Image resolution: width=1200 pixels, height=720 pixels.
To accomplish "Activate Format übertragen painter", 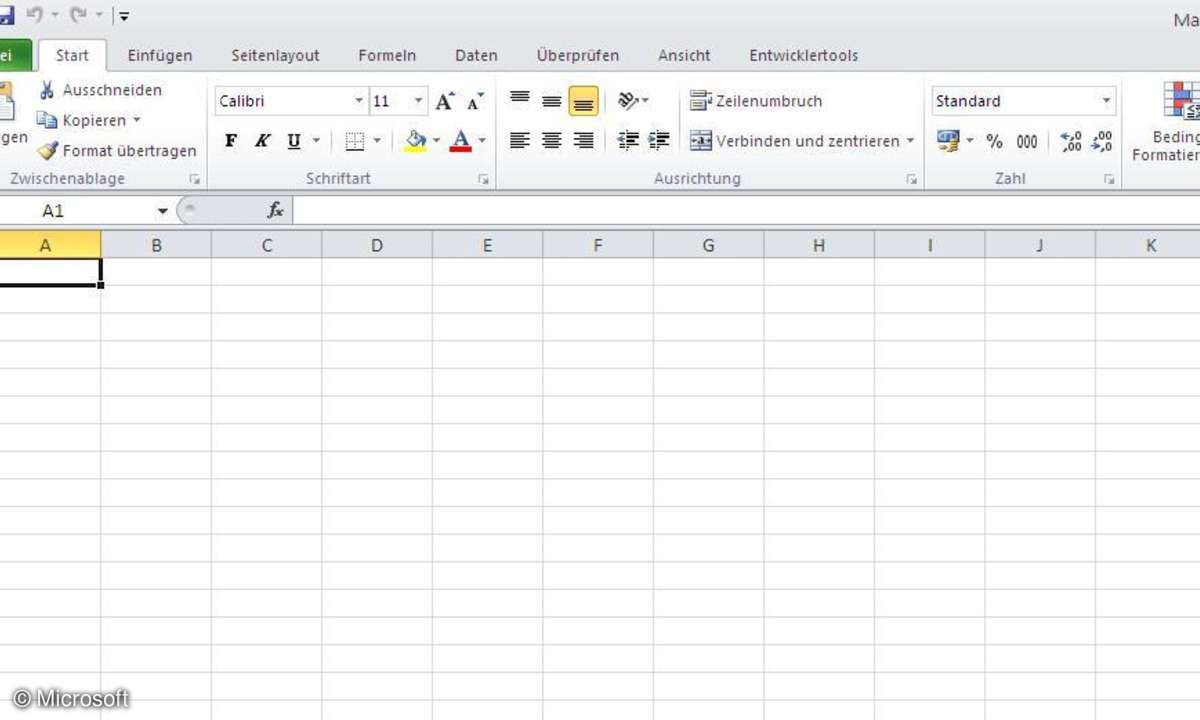I will coord(117,151).
